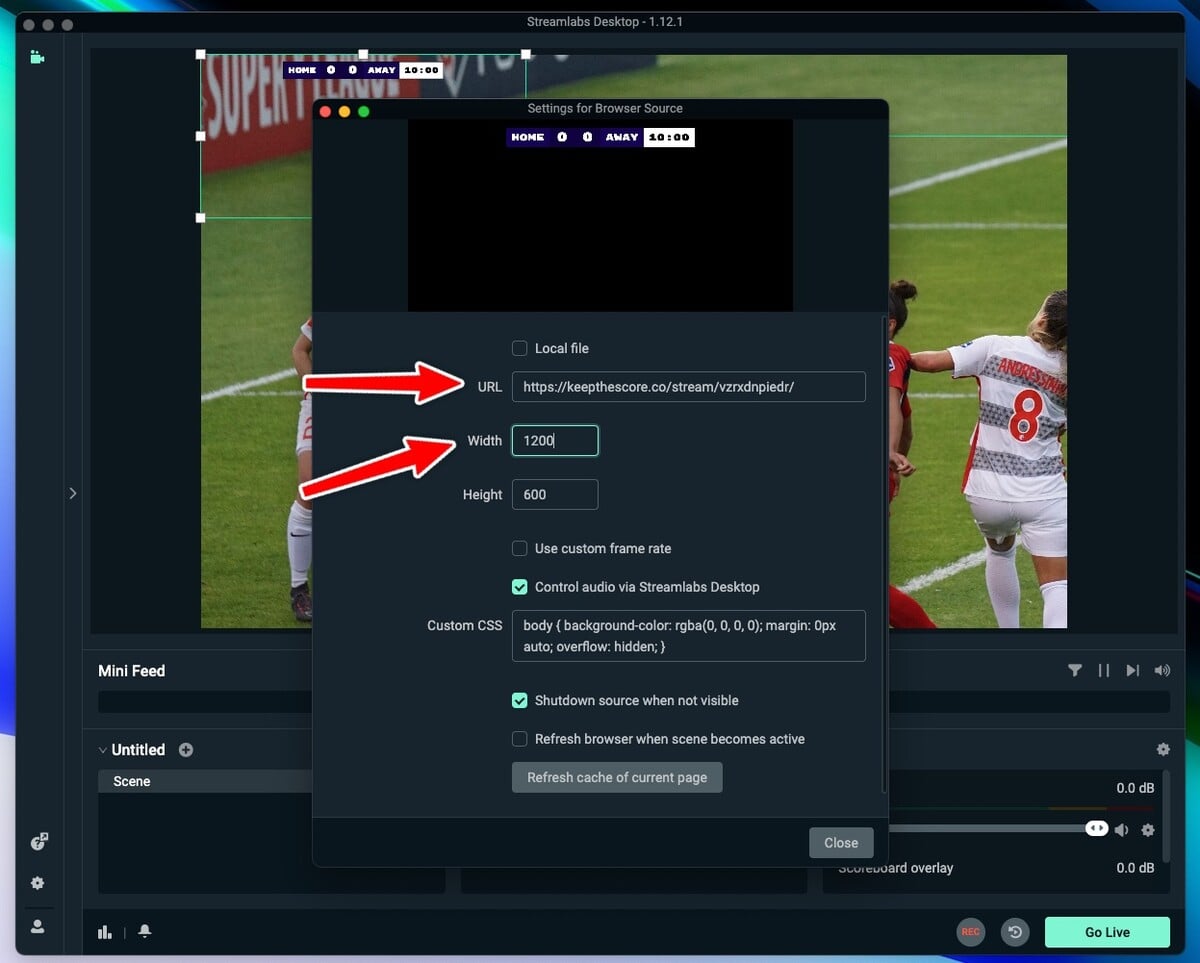Open performance metrics via the bar chart icon
The height and width of the screenshot is (963, 1200).
pos(105,931)
